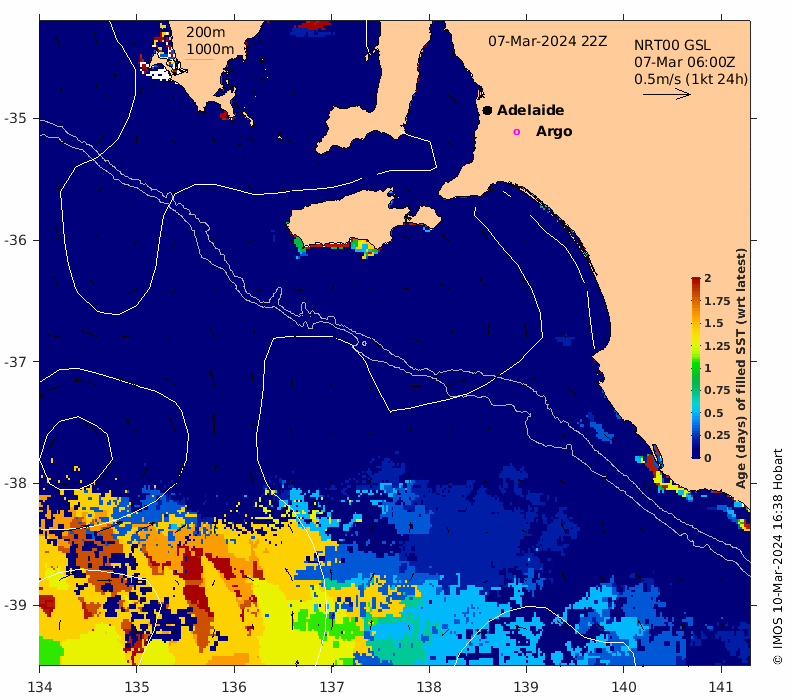Click the colorbar tick label '1.5'

(714, 323)
